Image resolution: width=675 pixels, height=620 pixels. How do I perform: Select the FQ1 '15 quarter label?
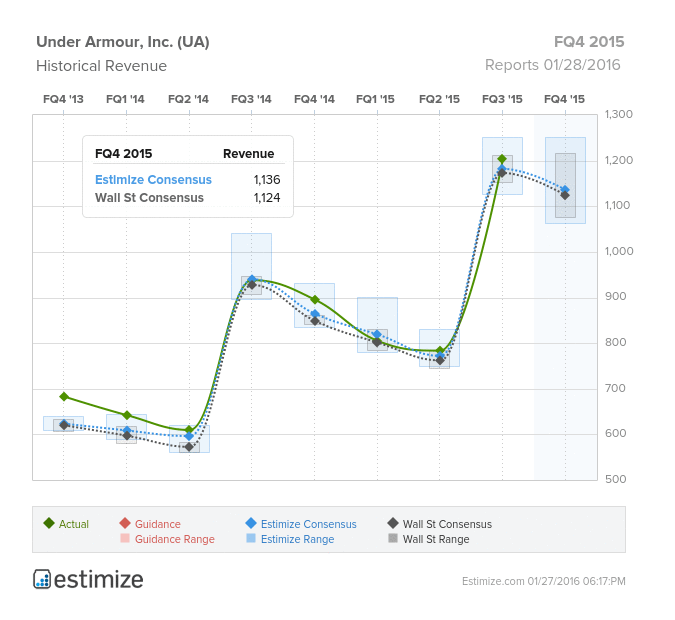[375, 99]
